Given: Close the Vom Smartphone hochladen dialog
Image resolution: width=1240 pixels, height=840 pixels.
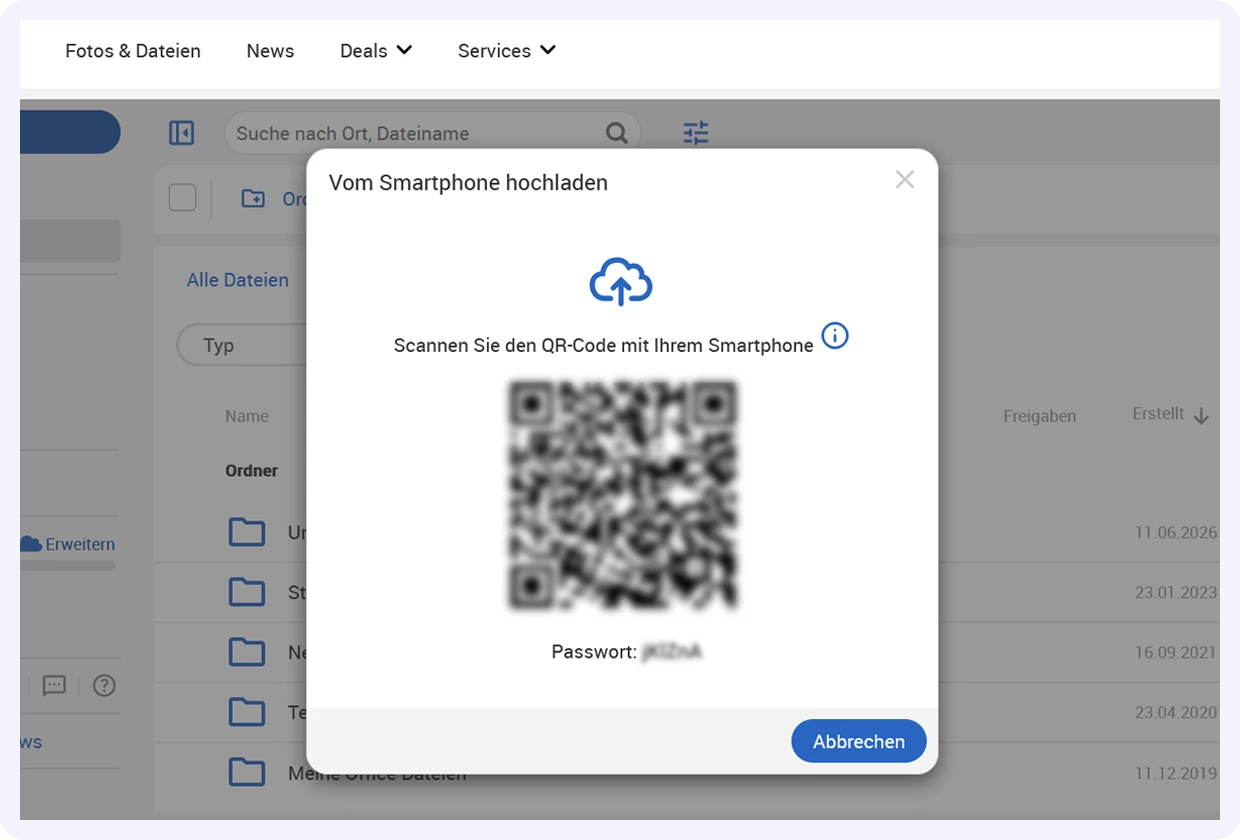Looking at the screenshot, I should click(905, 180).
